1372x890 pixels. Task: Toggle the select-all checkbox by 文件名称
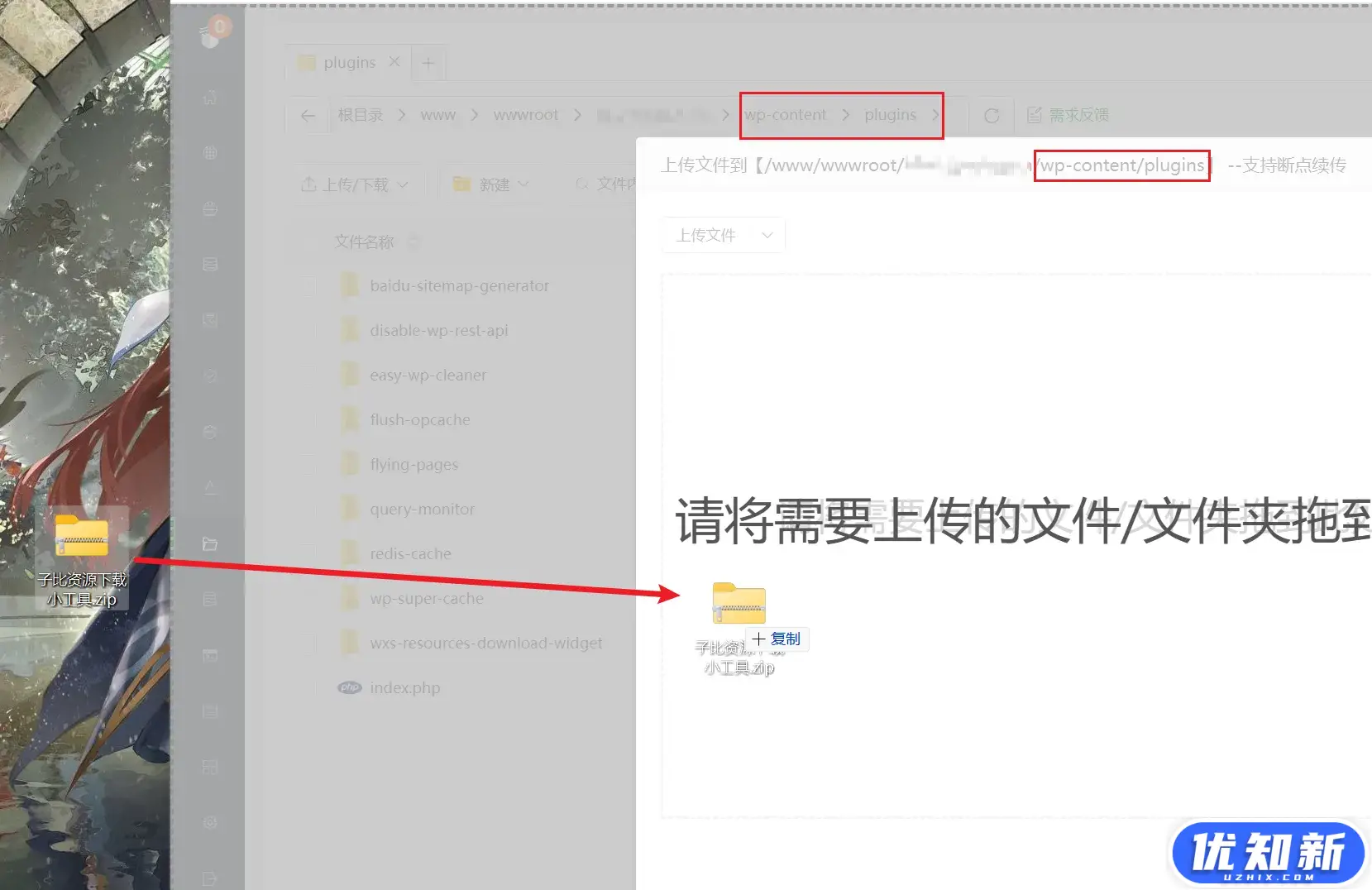309,242
